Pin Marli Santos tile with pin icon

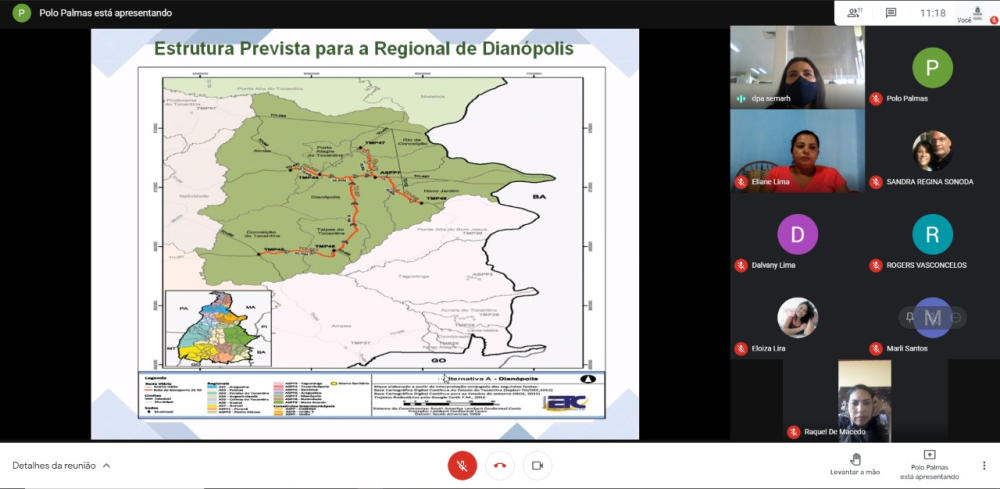pos(910,317)
